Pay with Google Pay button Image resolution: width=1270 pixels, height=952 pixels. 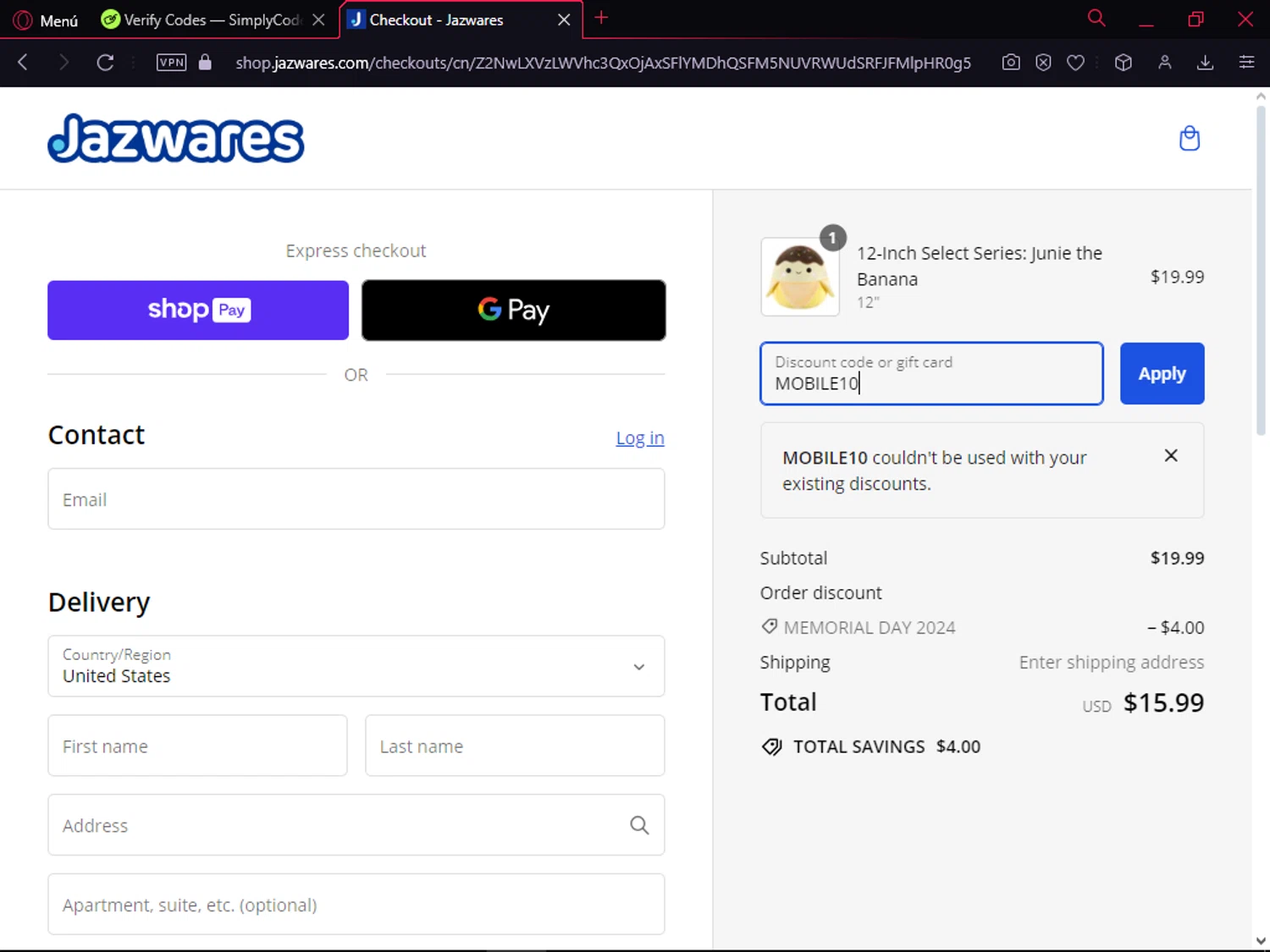[514, 310]
